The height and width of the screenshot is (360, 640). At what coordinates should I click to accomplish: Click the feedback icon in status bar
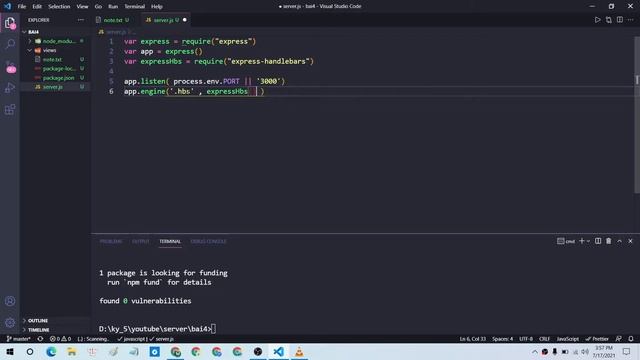pos(618,339)
